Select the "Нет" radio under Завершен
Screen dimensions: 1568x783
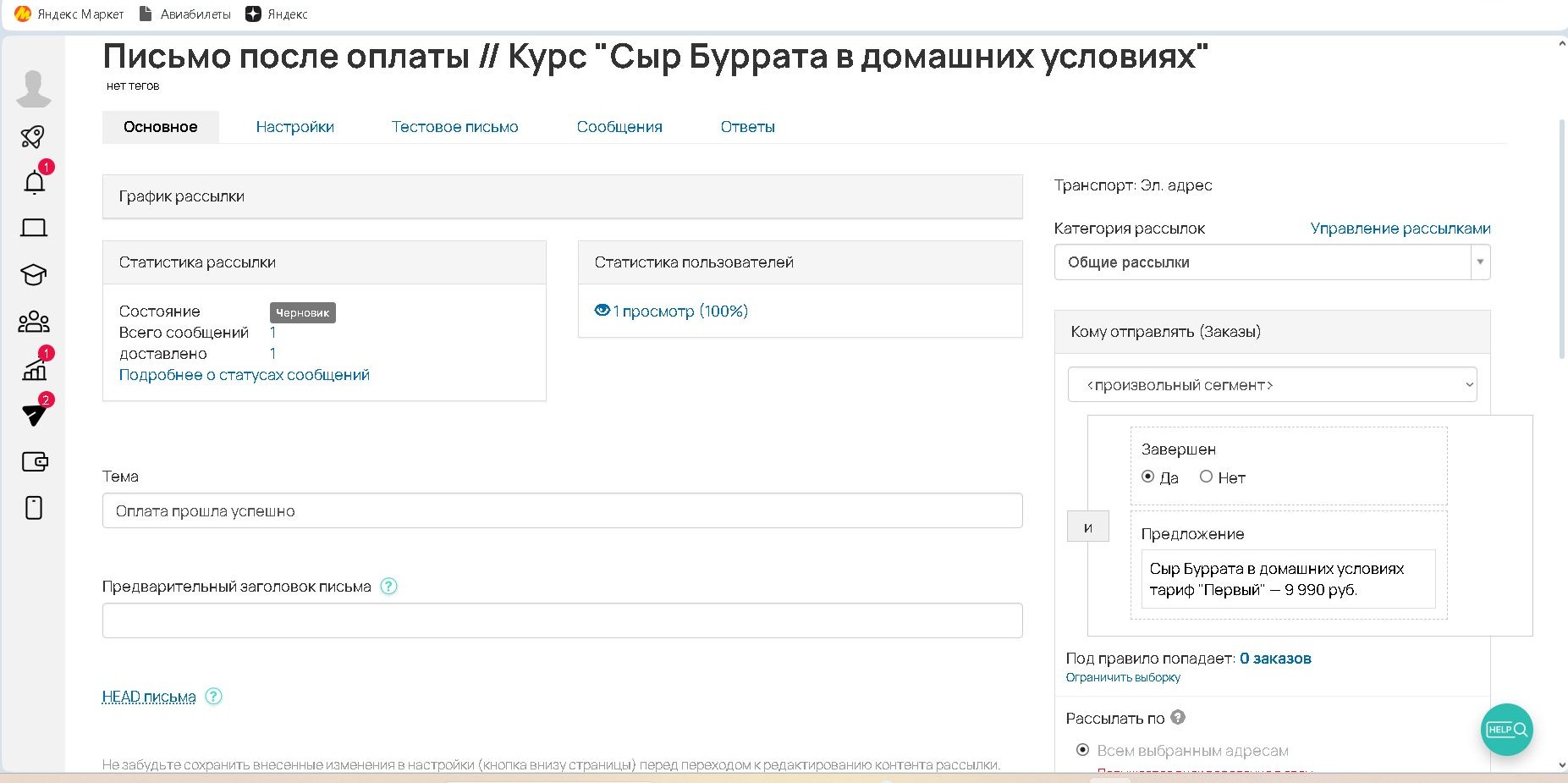point(1206,477)
